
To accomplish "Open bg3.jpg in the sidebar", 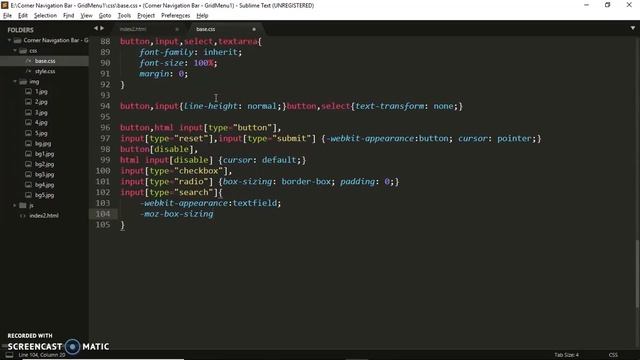I will tap(44, 174).
